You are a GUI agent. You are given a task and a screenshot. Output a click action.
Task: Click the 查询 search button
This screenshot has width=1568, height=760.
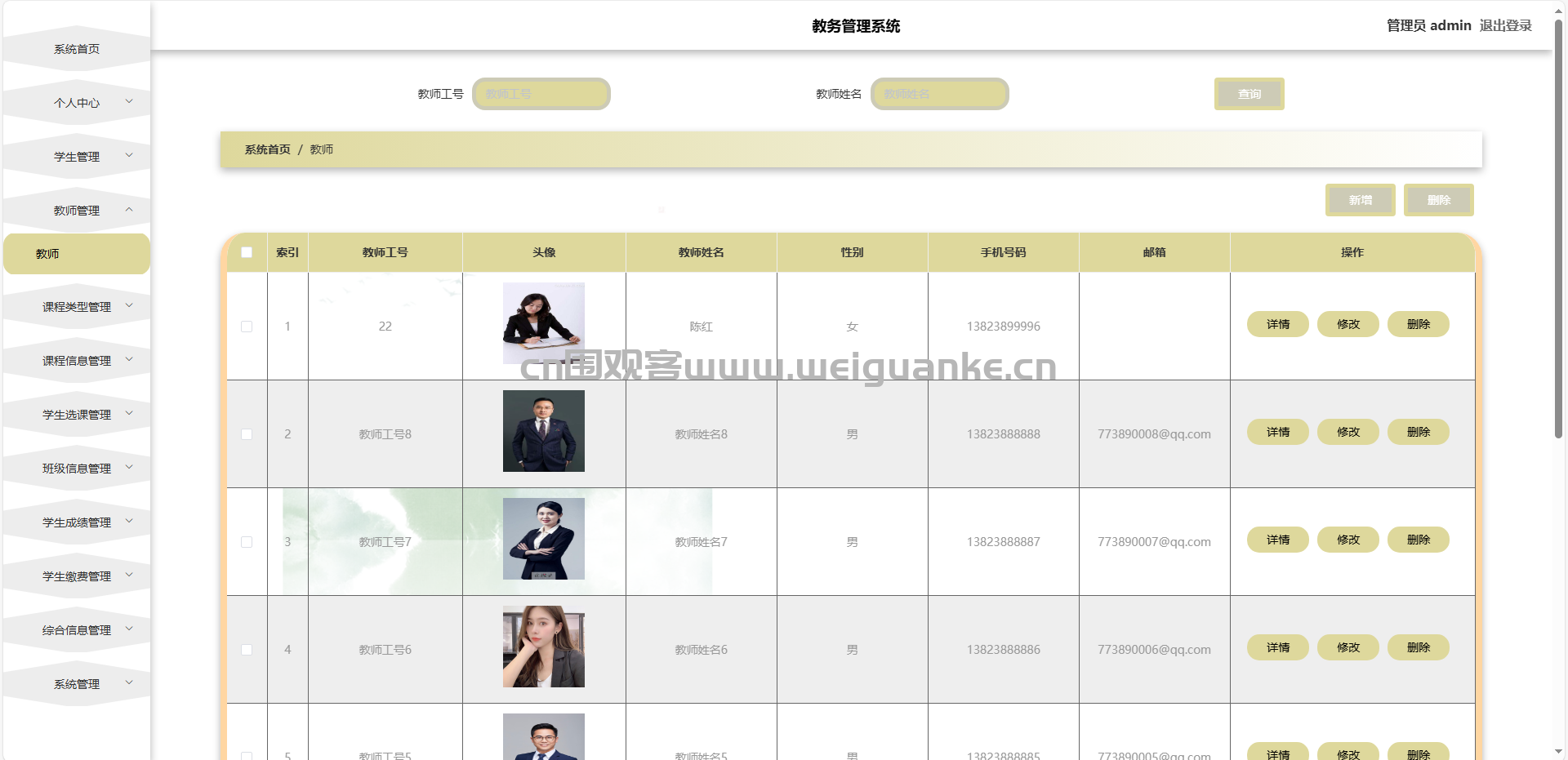click(x=1249, y=94)
